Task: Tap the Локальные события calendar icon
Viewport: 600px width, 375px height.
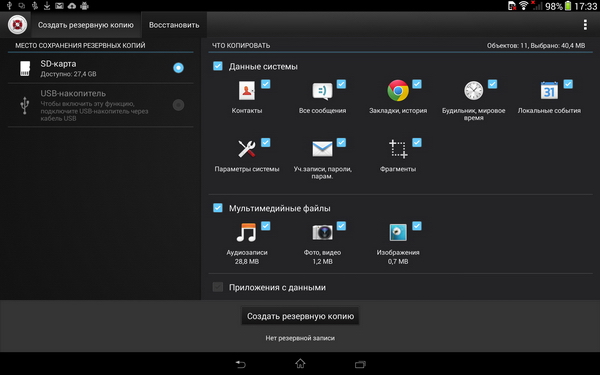Action: coord(549,91)
